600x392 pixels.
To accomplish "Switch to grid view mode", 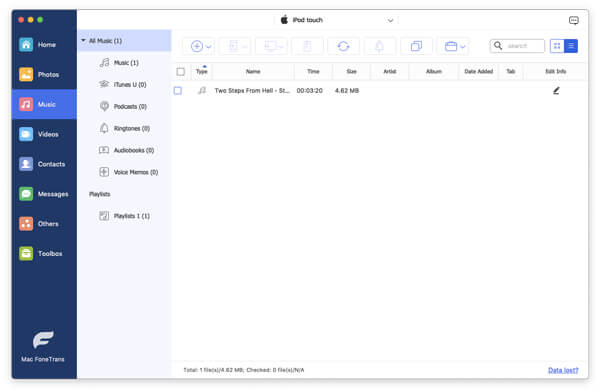I will click(x=557, y=46).
